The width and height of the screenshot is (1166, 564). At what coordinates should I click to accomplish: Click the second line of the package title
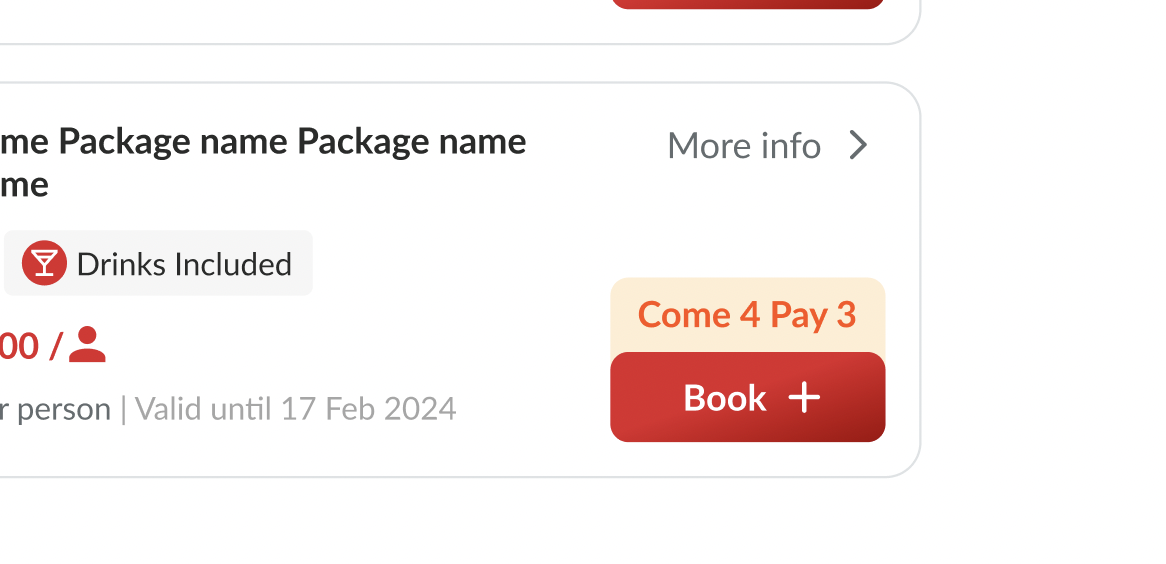click(x=24, y=184)
